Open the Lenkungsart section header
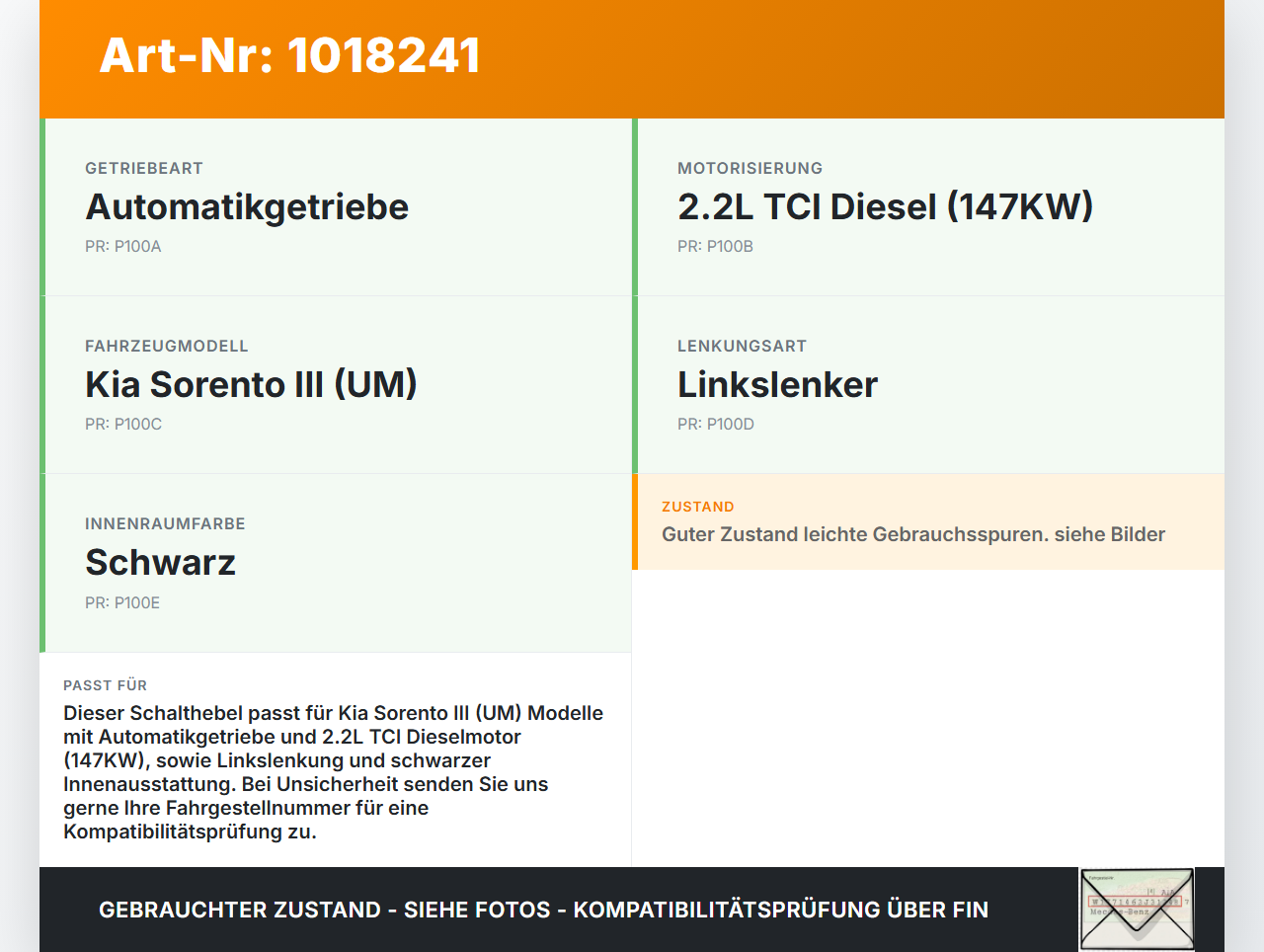1264x952 pixels. (742, 346)
